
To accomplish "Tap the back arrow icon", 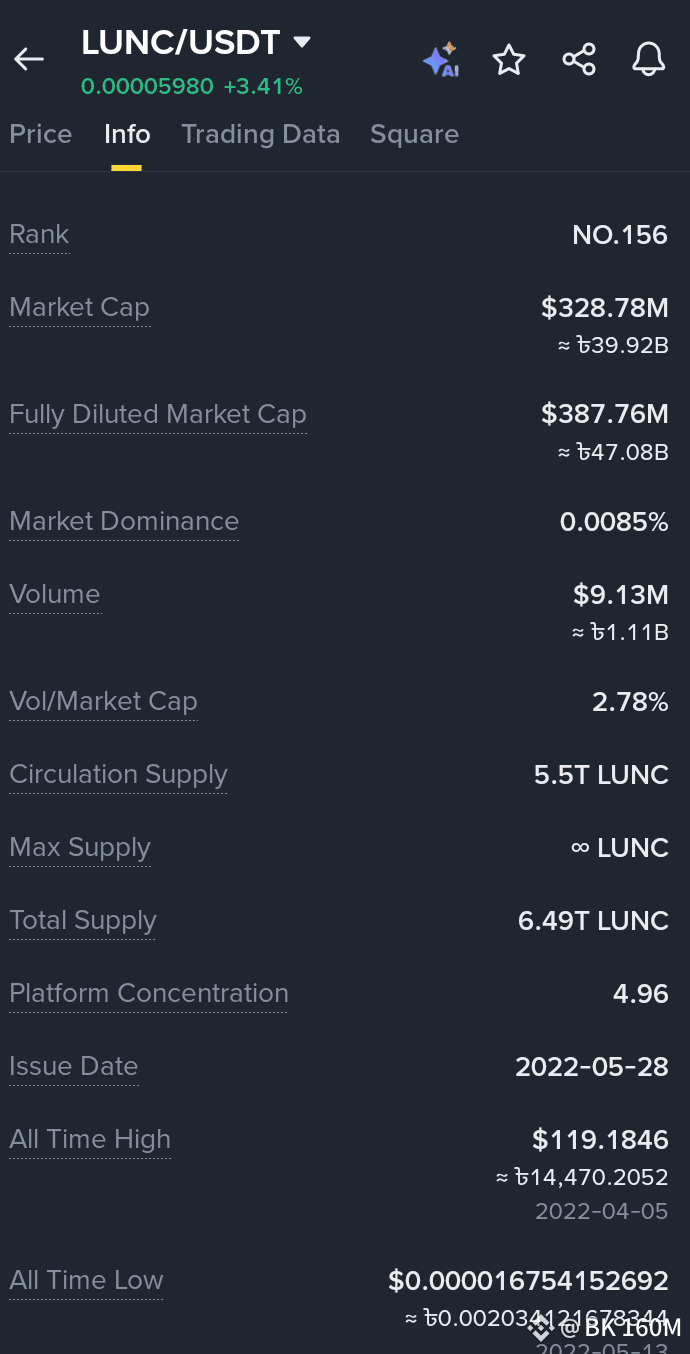I will pos(28,60).
